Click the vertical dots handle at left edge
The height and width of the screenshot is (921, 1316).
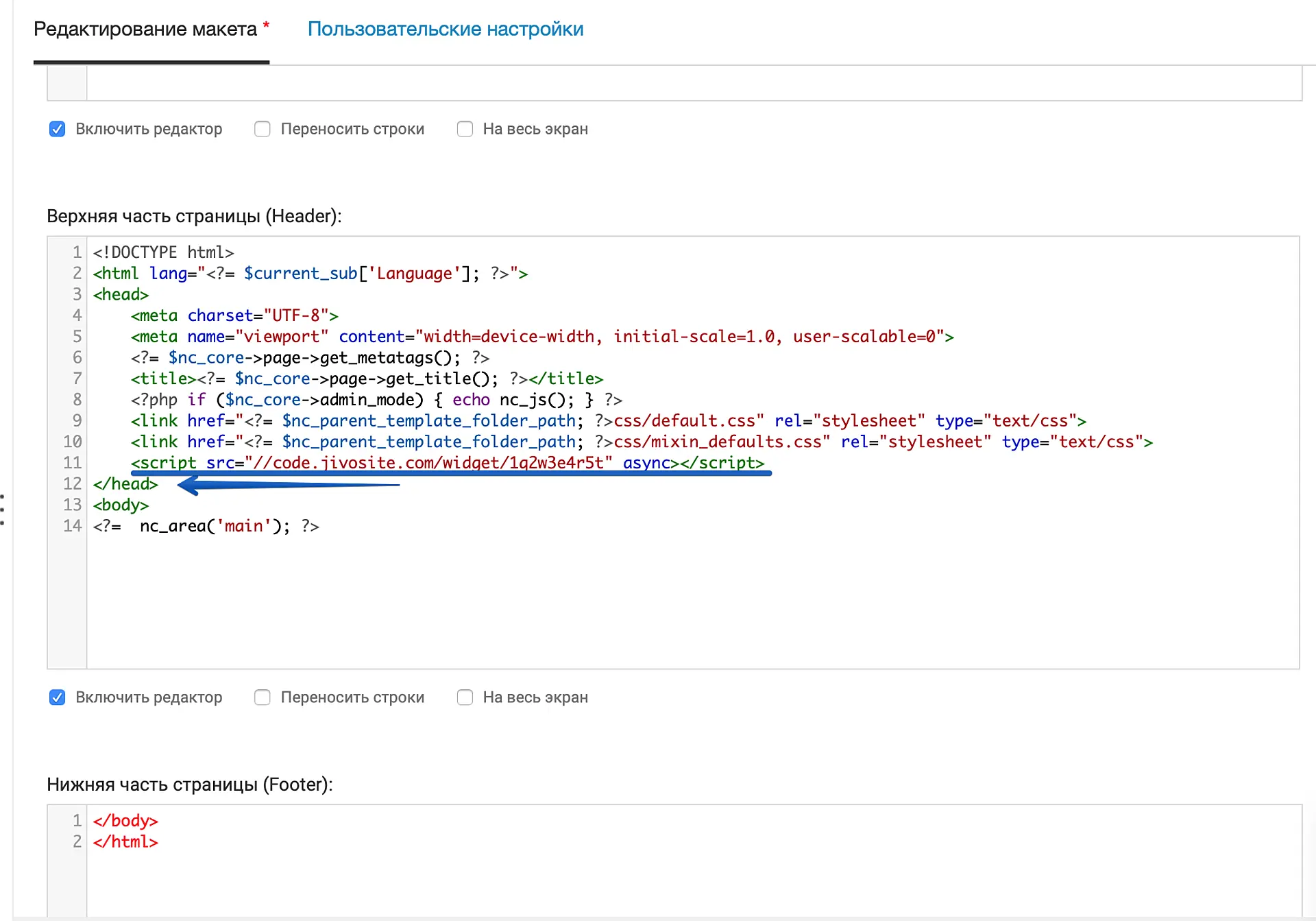coord(3,510)
